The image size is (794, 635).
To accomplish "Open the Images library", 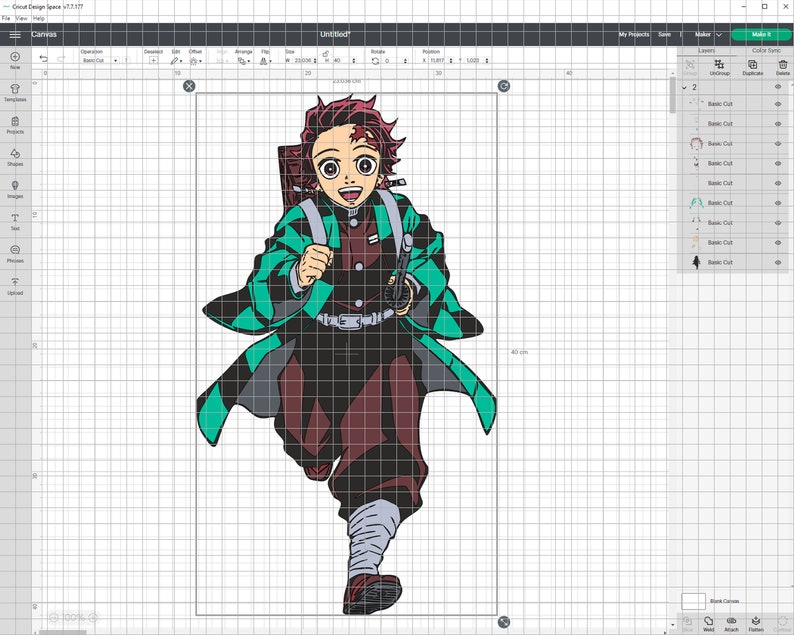I will [15, 189].
